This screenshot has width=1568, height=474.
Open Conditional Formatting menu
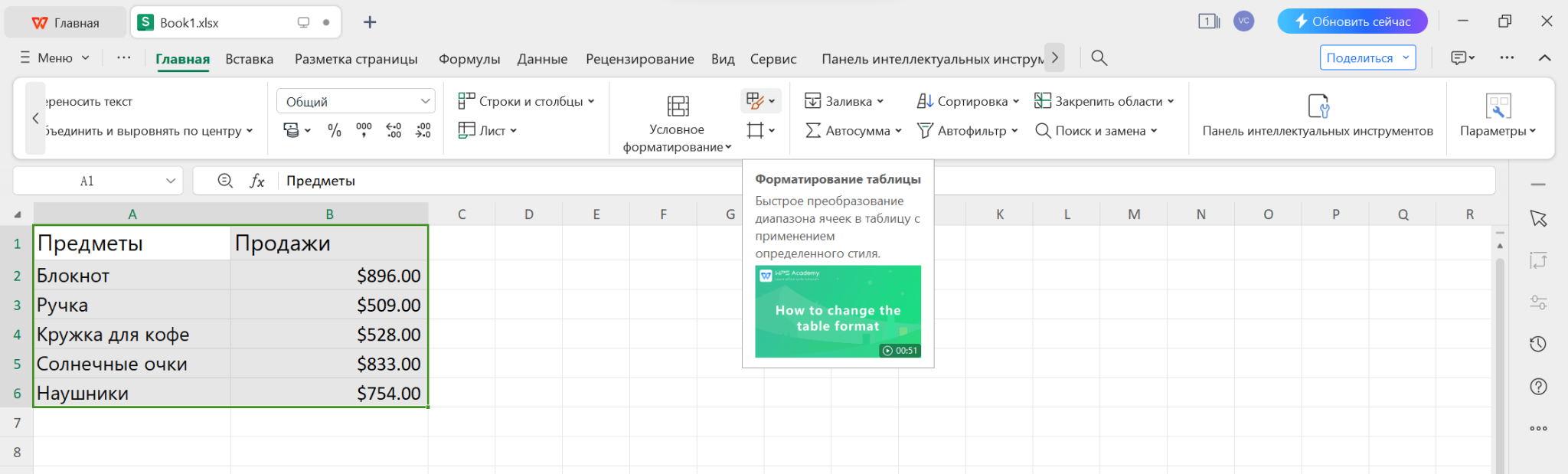tap(677, 123)
